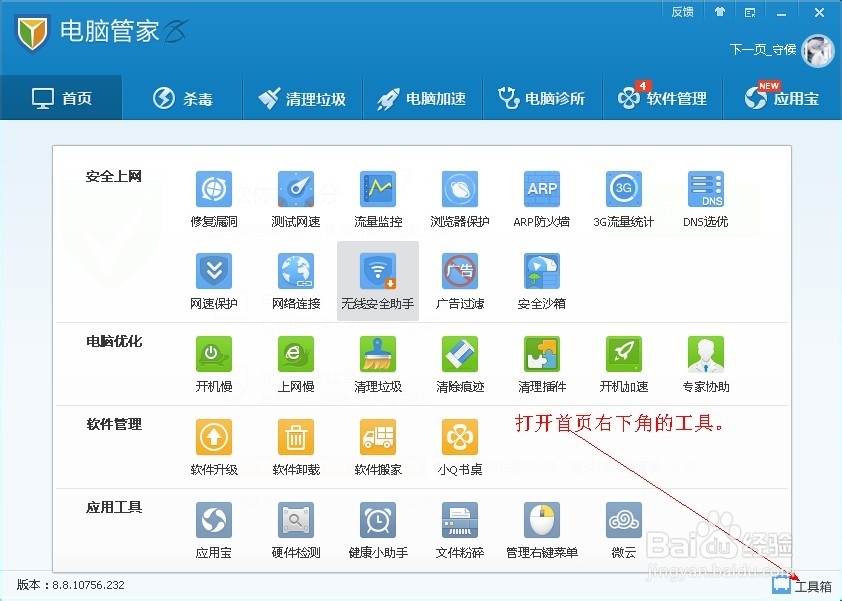842x601 pixels.
Task: Open the ARP防火墙 tool
Action: 542,199
